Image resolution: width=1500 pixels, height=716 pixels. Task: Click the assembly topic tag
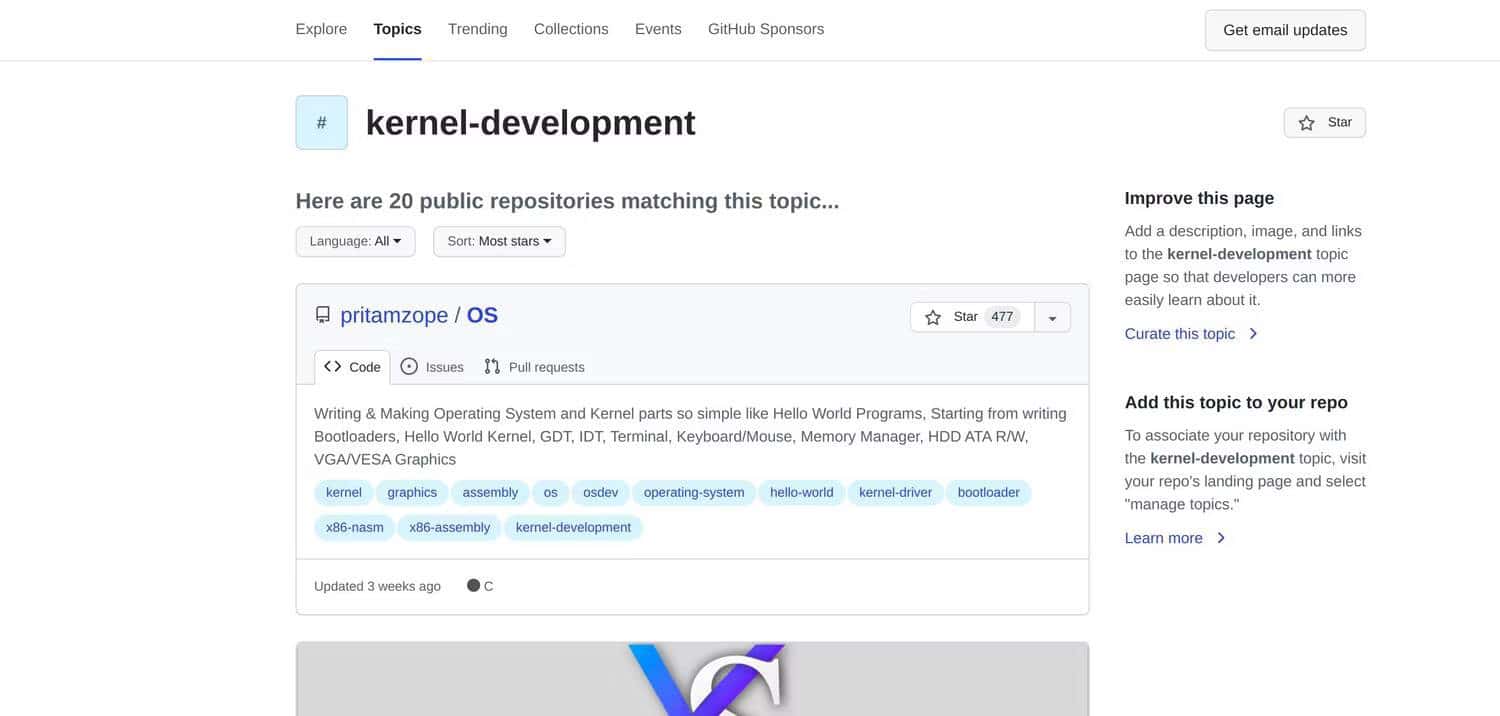(490, 492)
